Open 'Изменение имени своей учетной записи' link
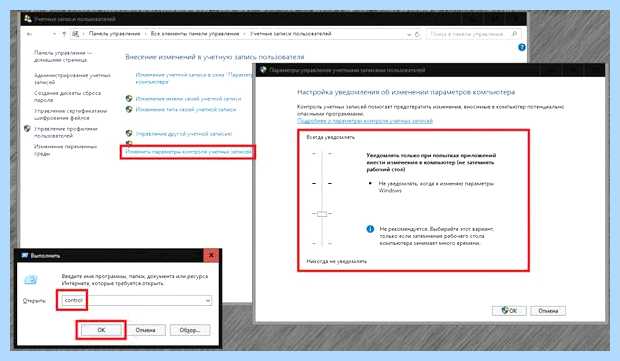This screenshot has height=361, width=620. point(188,99)
